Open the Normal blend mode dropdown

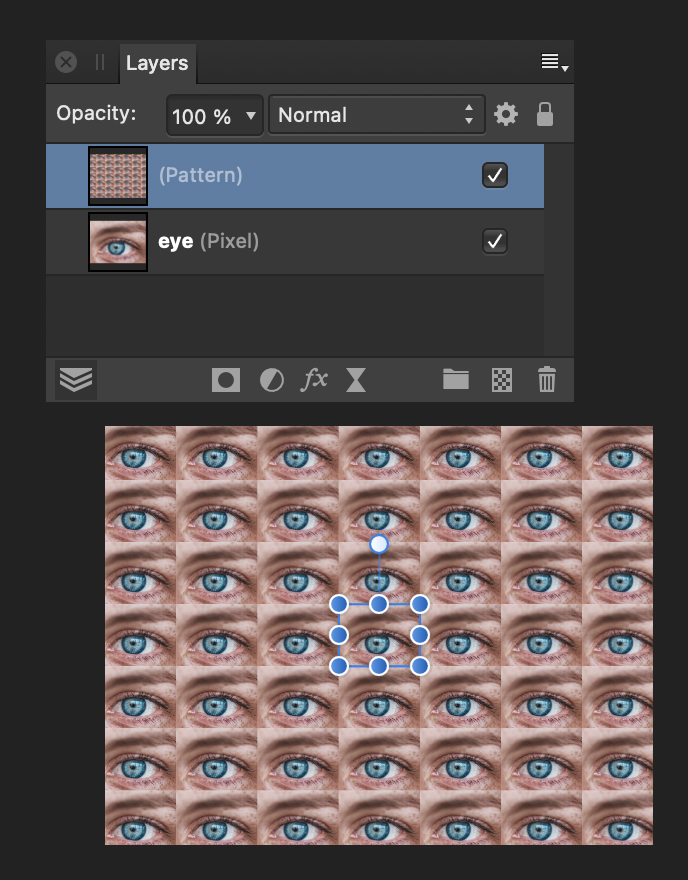(377, 114)
